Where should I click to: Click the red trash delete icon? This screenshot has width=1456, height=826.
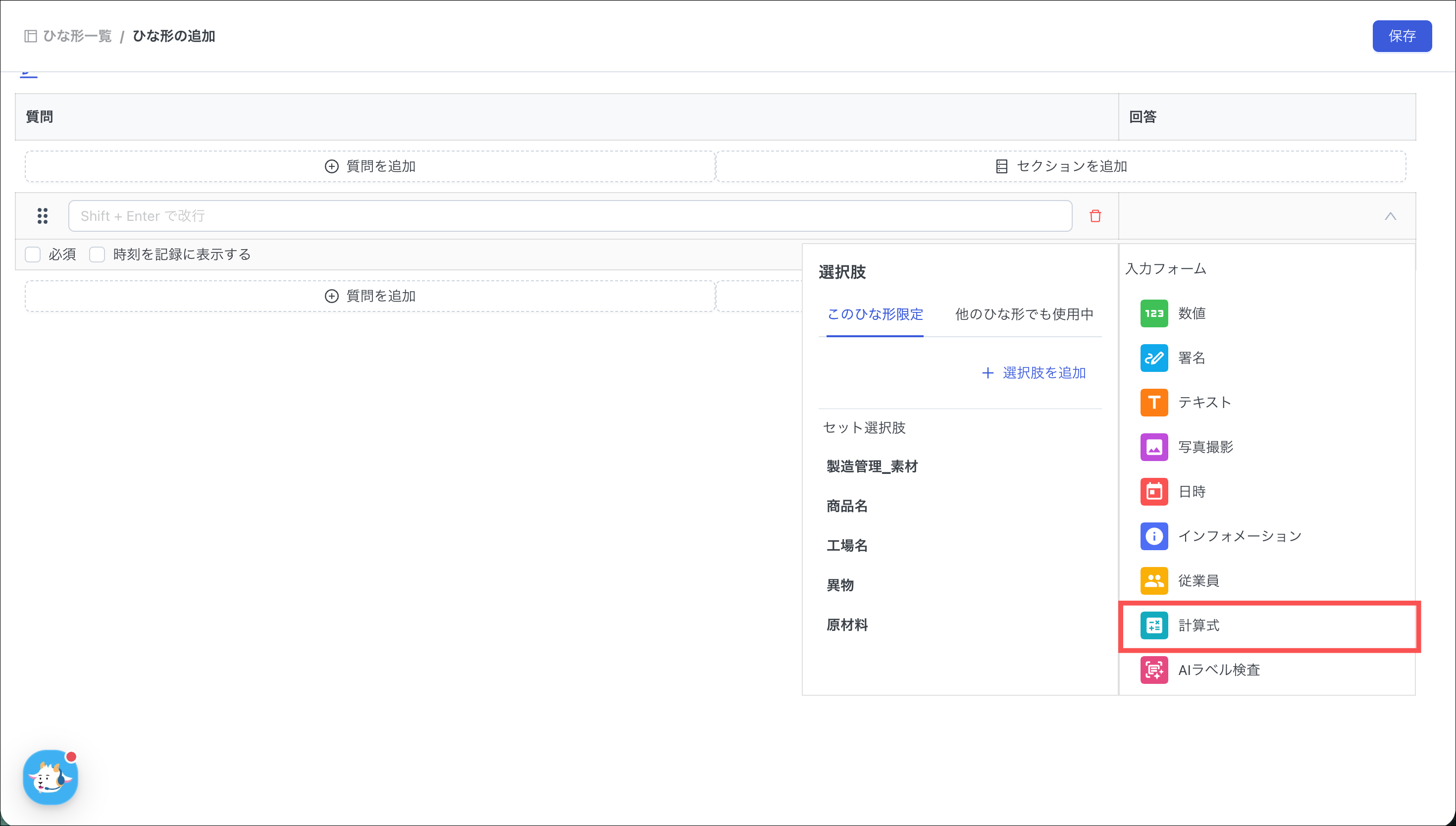click(1094, 216)
